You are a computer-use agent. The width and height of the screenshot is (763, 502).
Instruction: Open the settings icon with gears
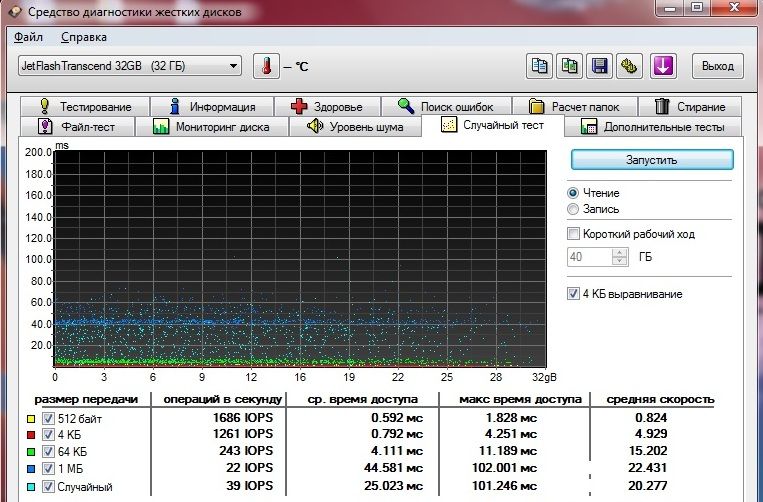tap(629, 67)
